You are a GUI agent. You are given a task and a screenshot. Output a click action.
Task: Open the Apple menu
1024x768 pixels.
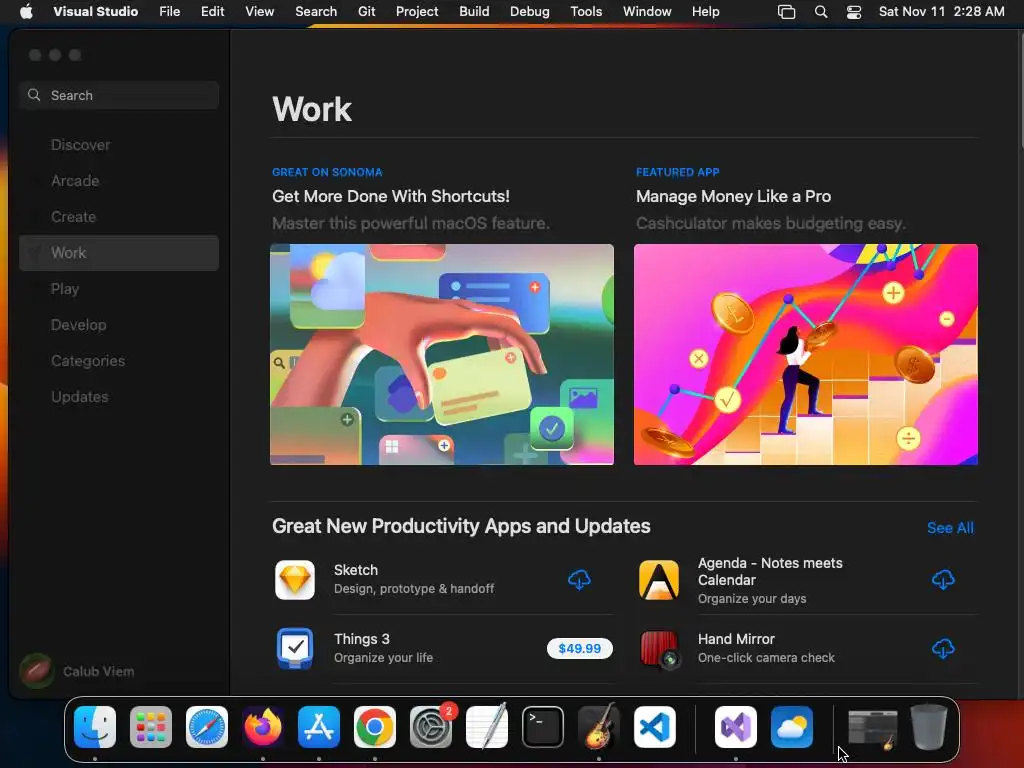tap(26, 11)
